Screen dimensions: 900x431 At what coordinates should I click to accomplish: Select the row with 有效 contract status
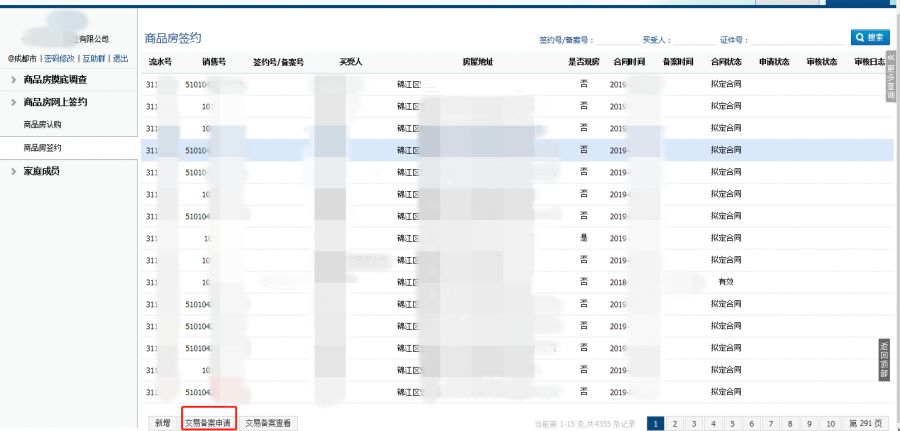[x=515, y=282]
